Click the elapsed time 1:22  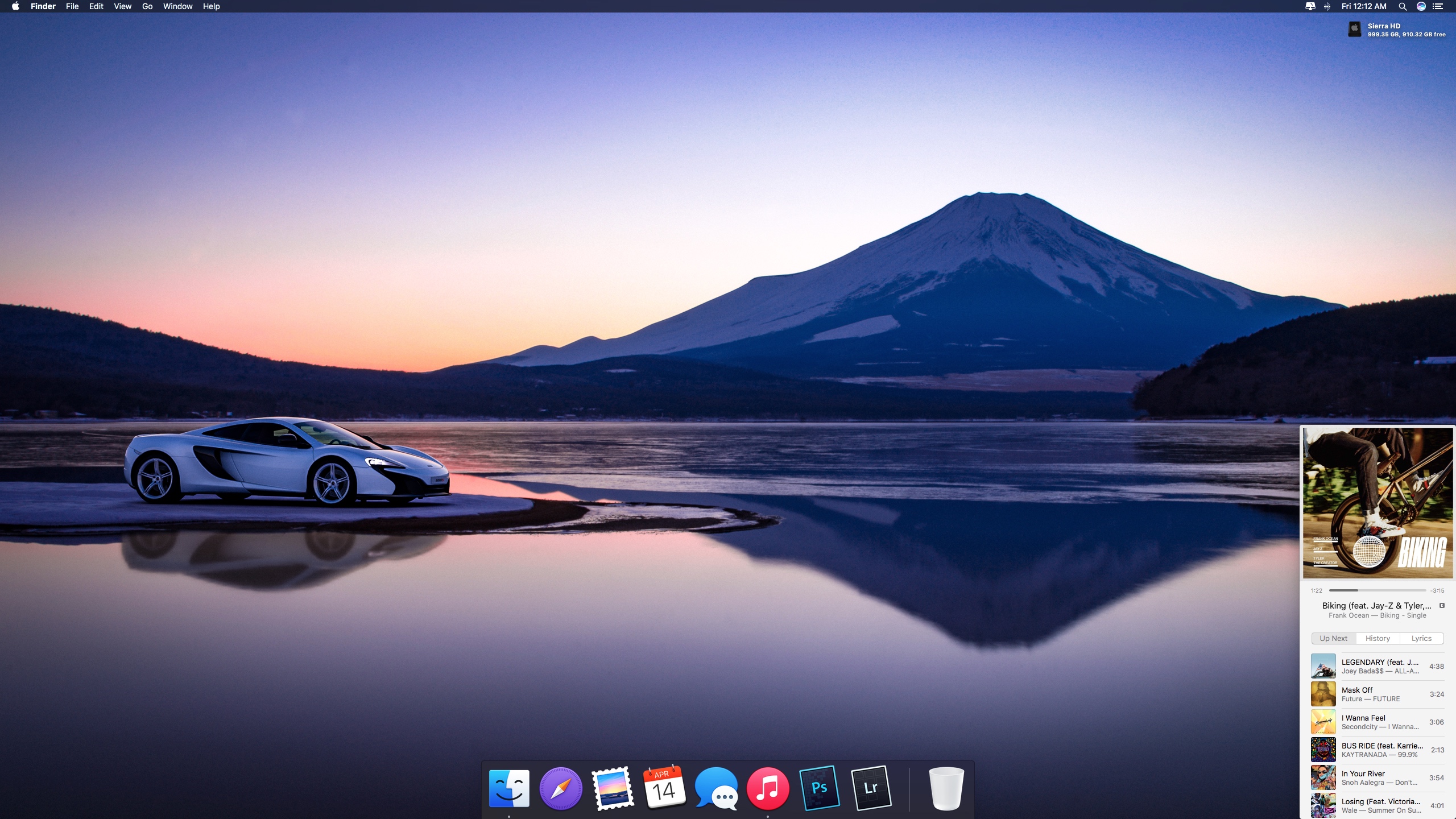(1317, 590)
